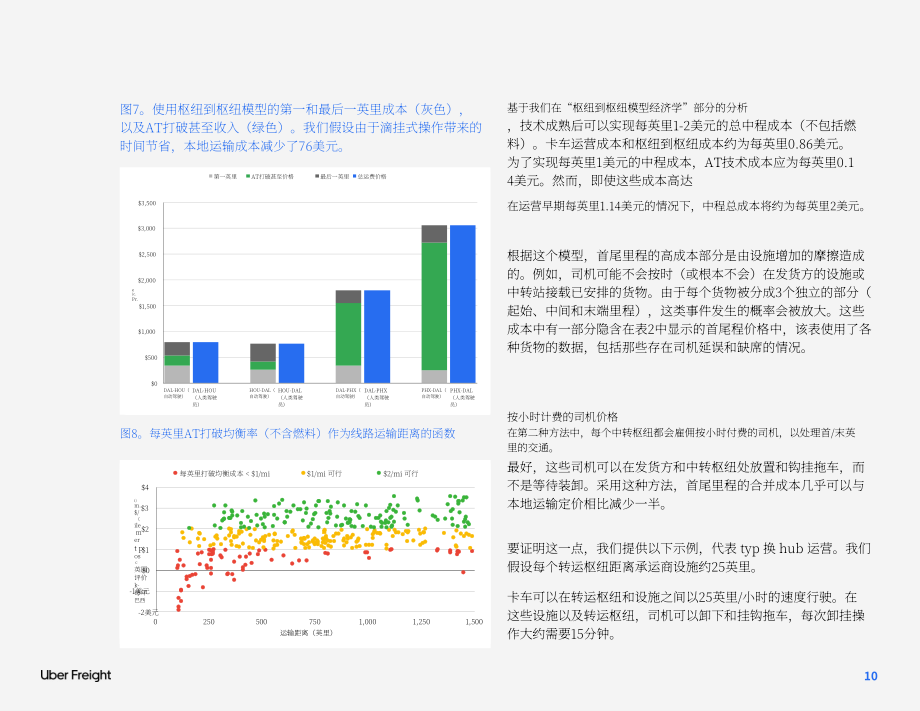Click the $2,000 y-axis label

click(147, 280)
